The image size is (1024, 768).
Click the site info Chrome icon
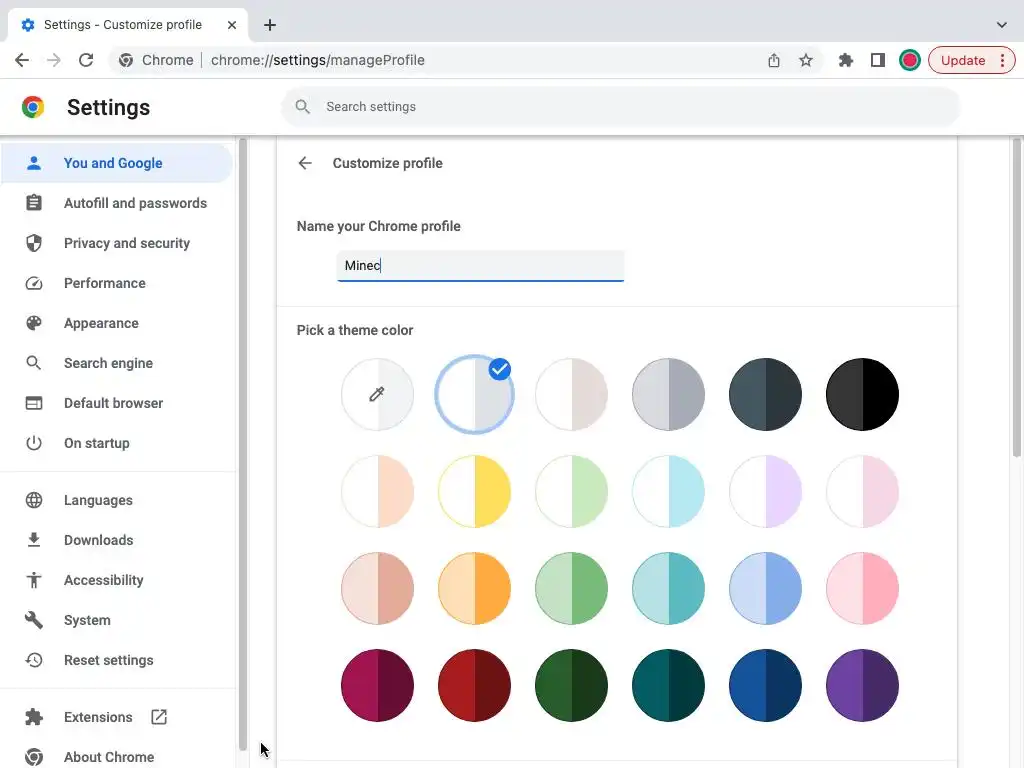(x=126, y=60)
